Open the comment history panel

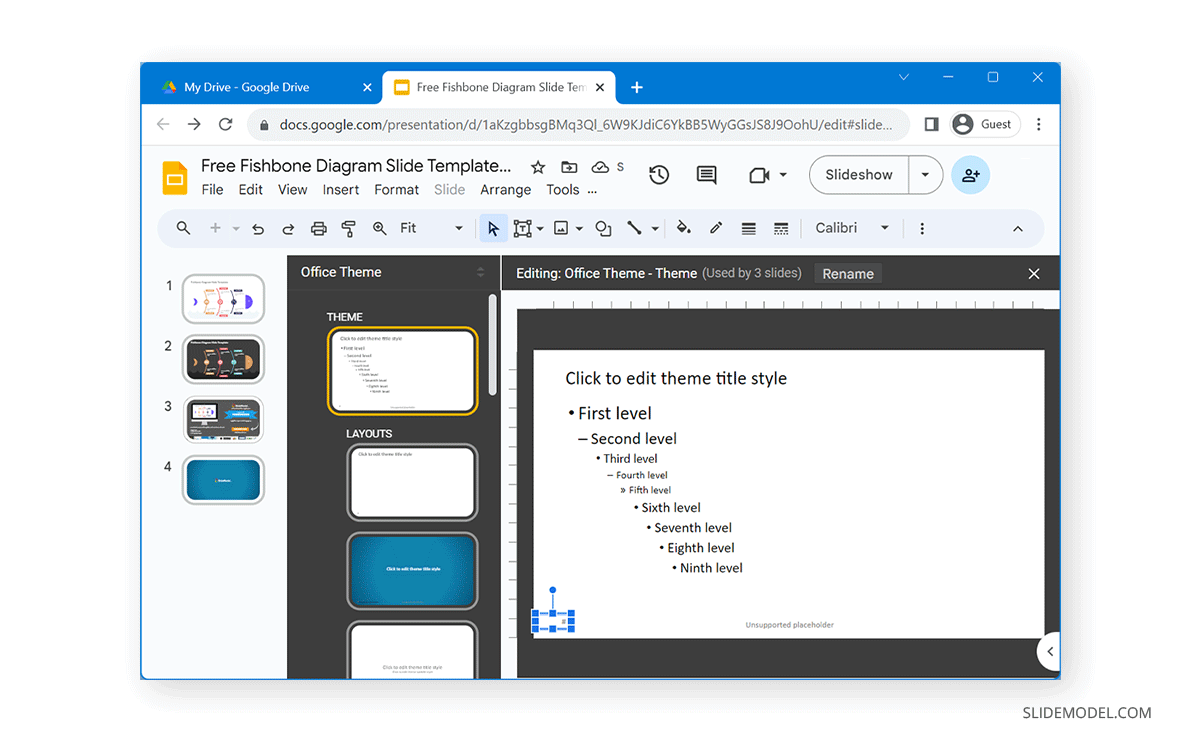[x=706, y=174]
